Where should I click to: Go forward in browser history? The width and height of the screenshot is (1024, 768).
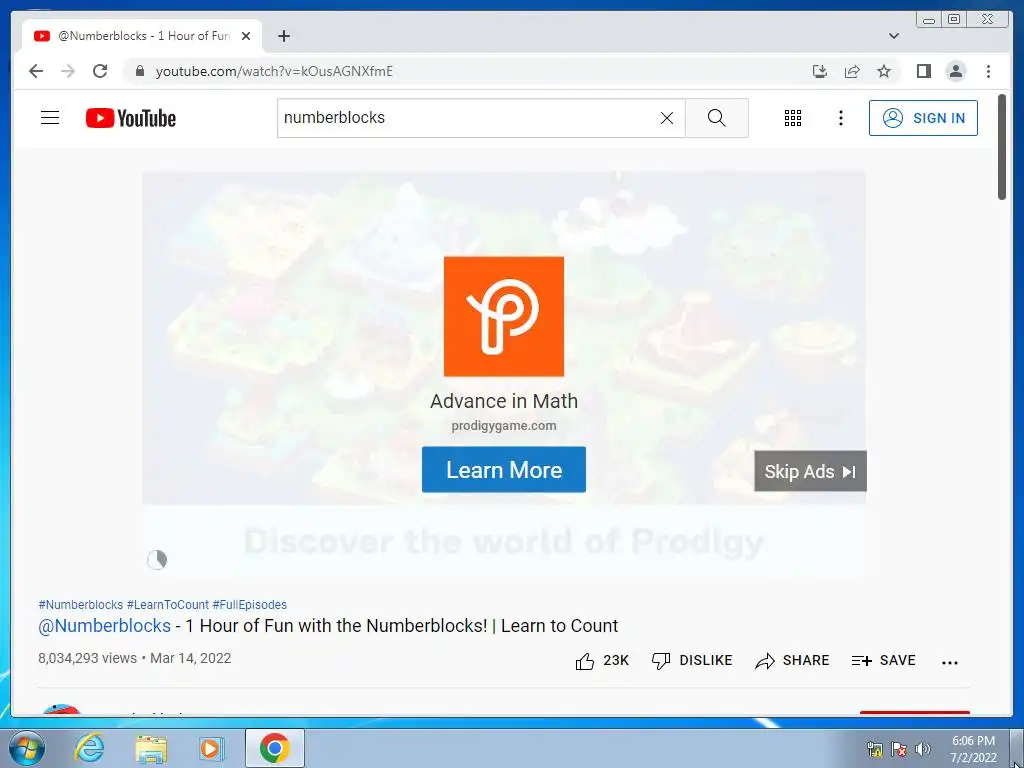(x=68, y=71)
